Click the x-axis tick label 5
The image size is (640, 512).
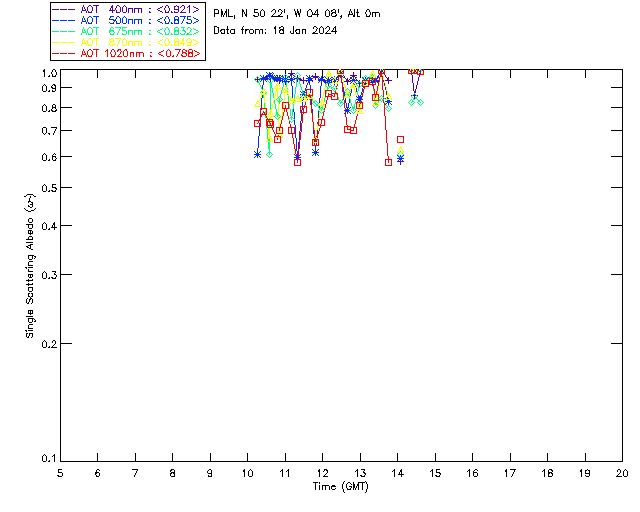click(60, 473)
